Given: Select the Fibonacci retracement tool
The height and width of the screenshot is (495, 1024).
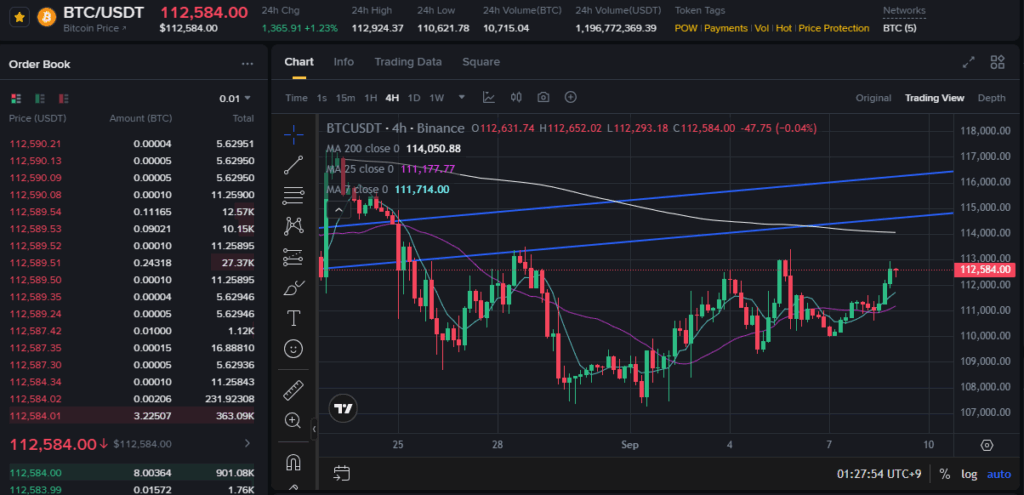Looking at the screenshot, I should 294,195.
